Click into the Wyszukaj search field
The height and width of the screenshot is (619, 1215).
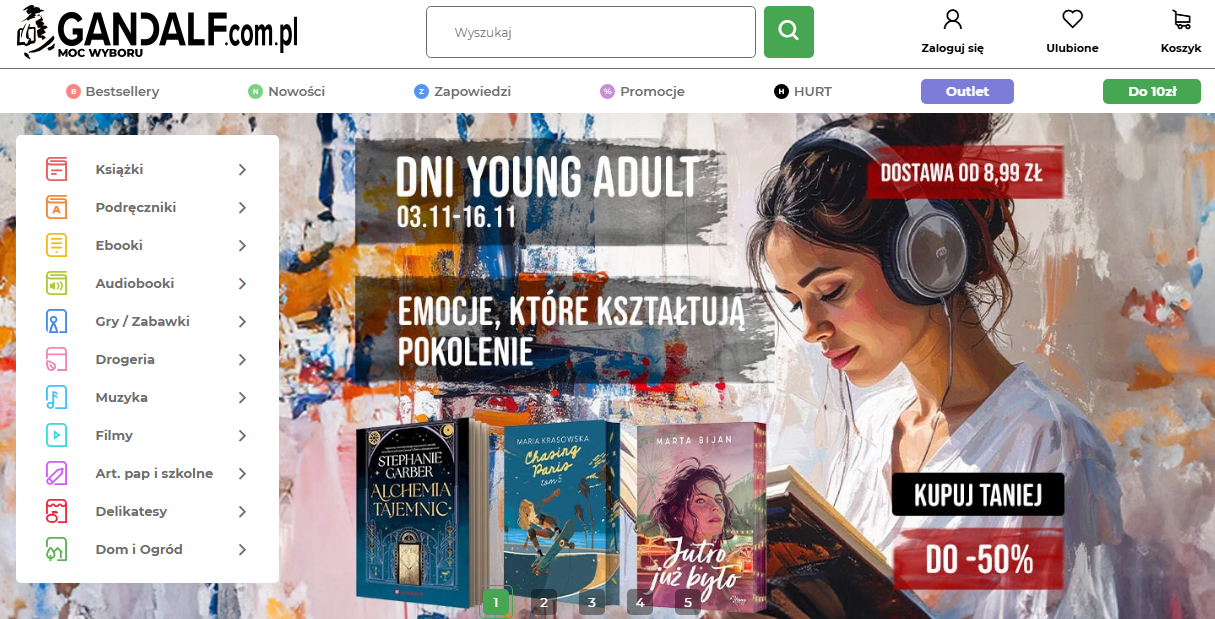pos(591,32)
